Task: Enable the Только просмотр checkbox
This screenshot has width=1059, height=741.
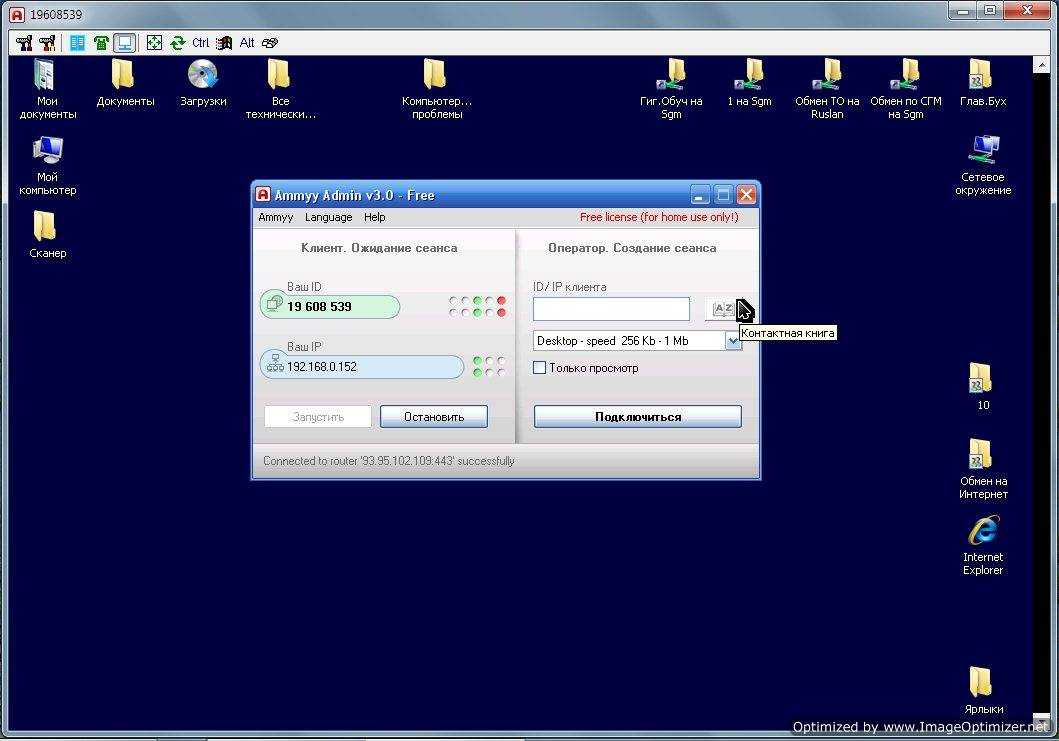Action: (540, 368)
